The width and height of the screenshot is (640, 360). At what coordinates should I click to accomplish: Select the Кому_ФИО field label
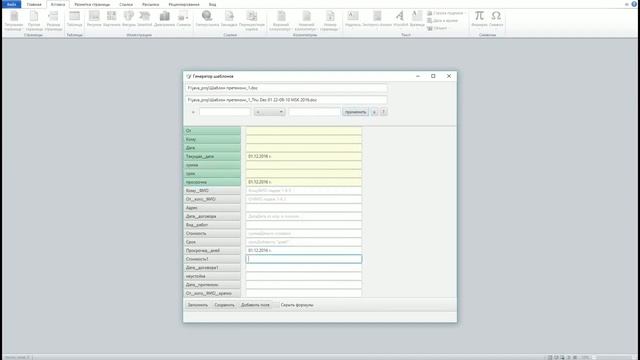click(212, 191)
